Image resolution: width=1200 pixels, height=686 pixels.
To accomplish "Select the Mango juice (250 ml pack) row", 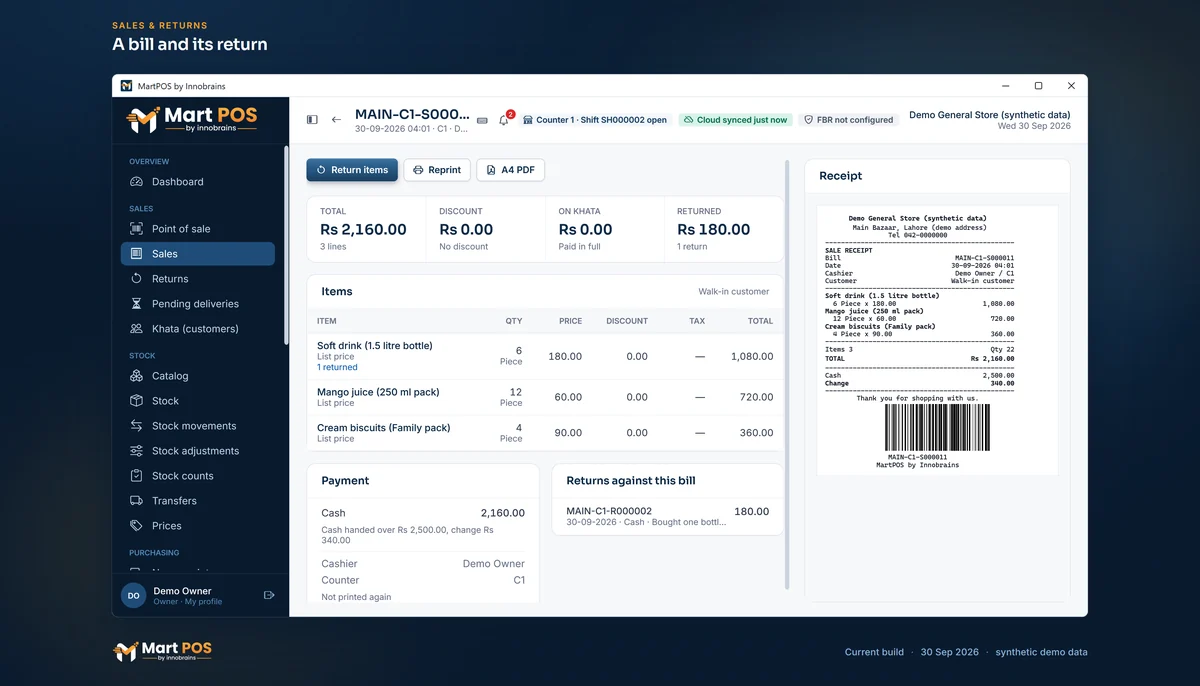I will click(x=545, y=397).
